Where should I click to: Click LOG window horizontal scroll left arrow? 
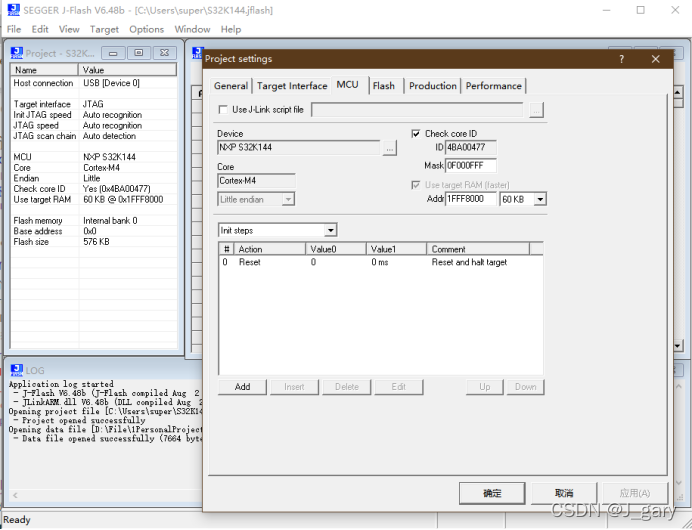click(15, 495)
